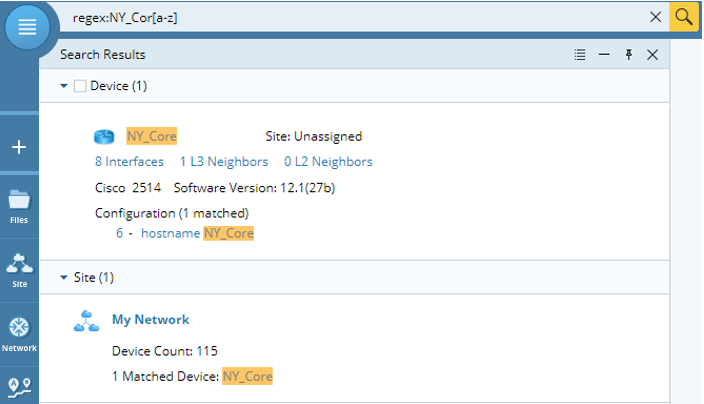Open the list view options icon
This screenshot has width=704, height=404.
click(x=580, y=55)
